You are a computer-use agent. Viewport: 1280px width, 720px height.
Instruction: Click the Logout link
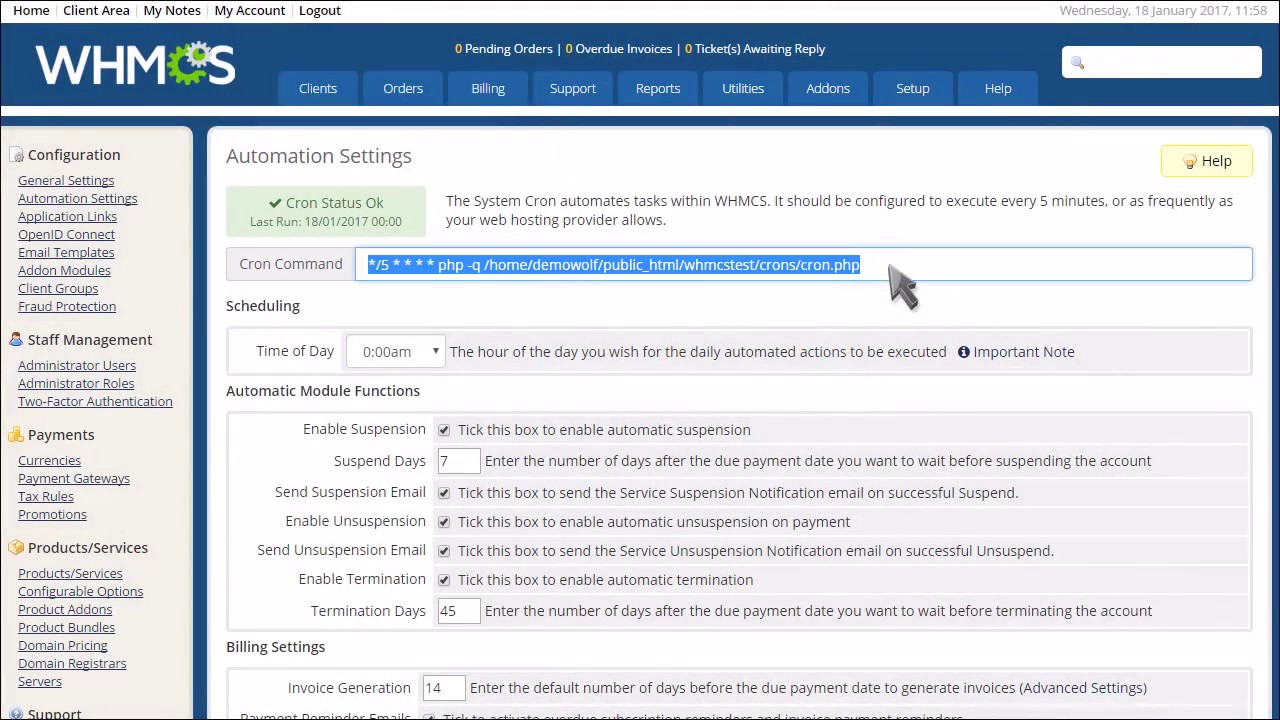pyautogui.click(x=320, y=10)
